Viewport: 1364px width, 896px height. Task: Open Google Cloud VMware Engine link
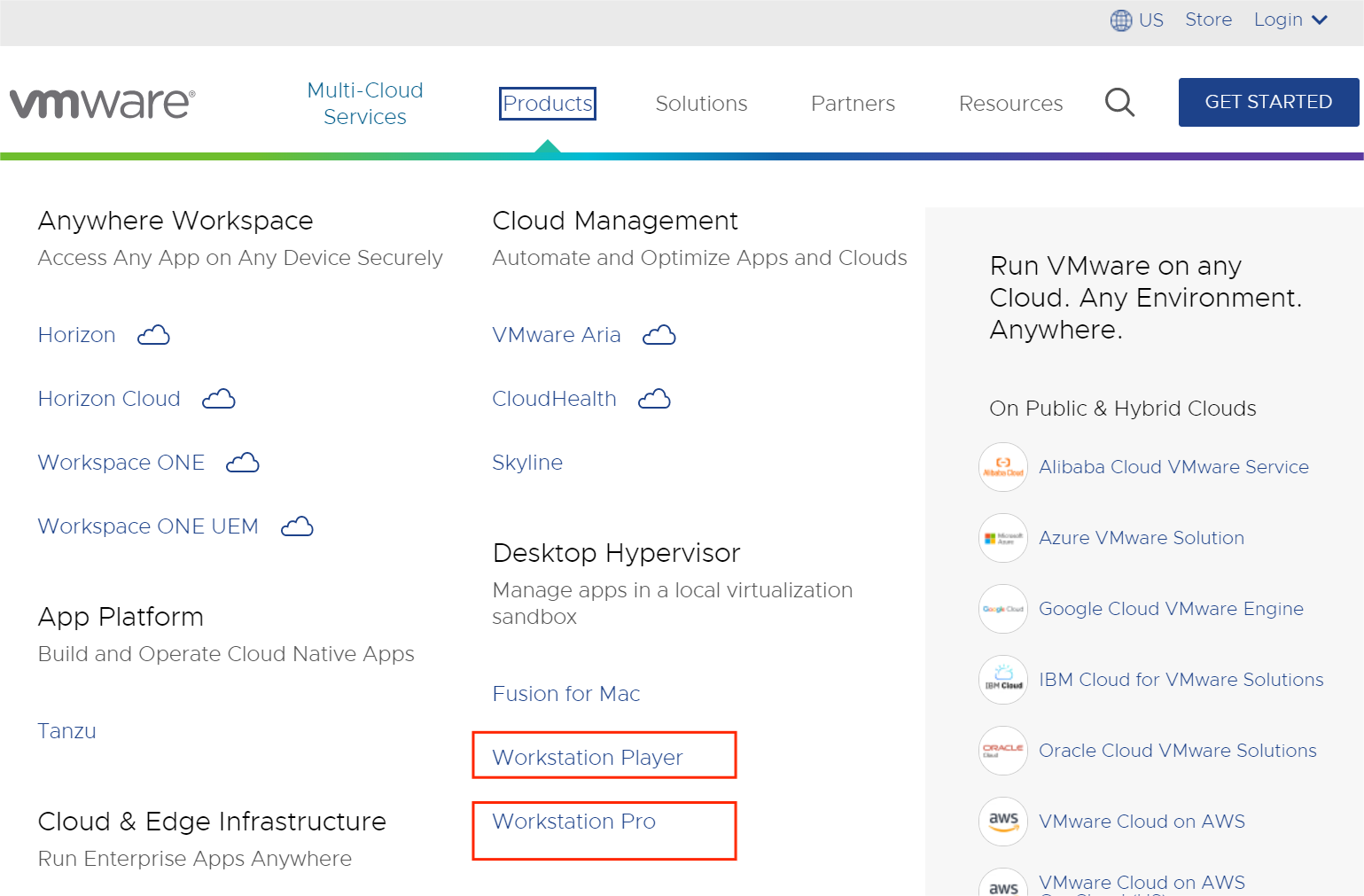(1171, 609)
